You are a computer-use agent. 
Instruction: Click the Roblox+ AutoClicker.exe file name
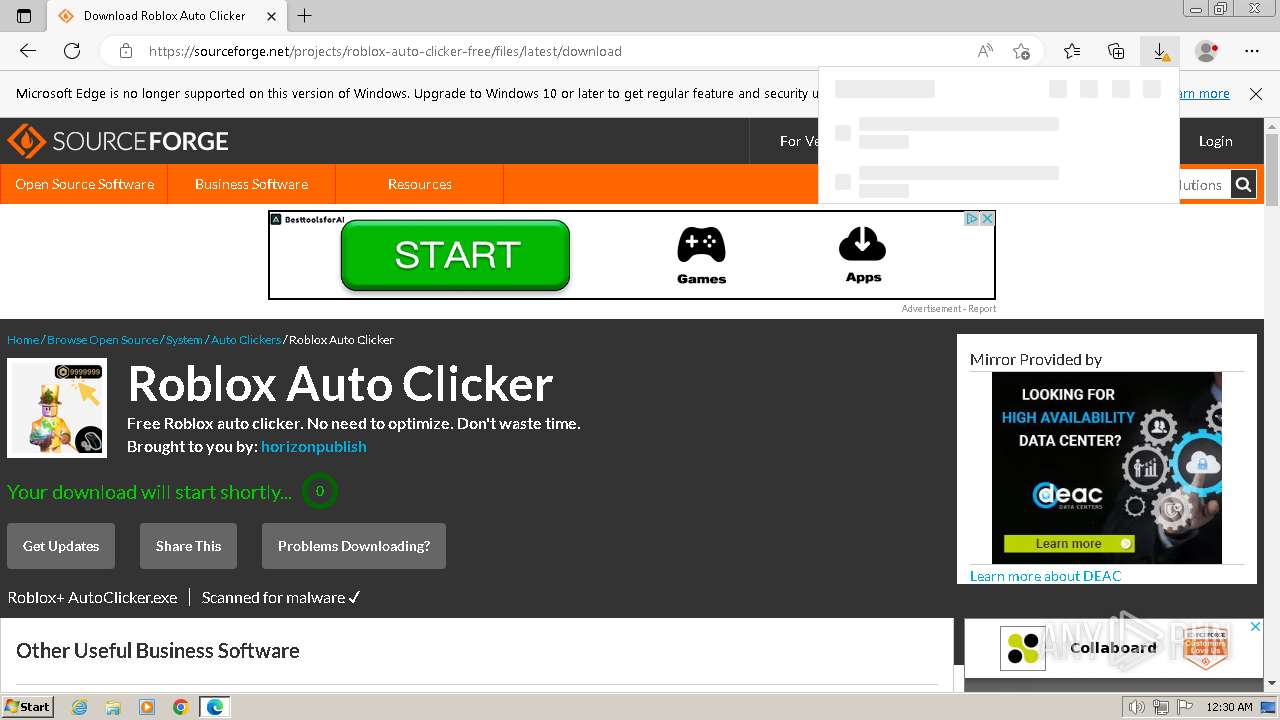[92, 597]
